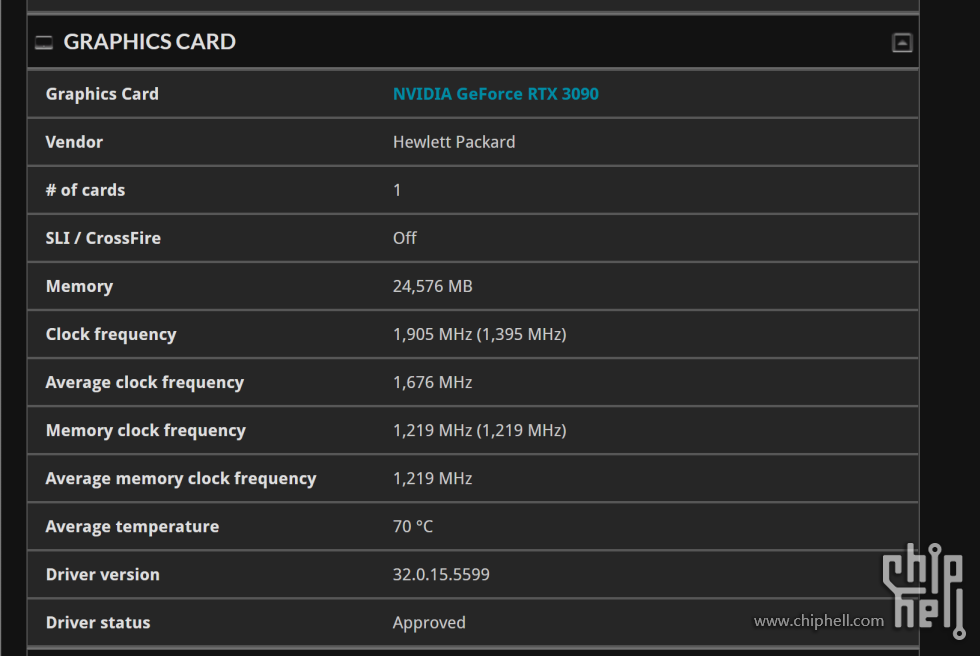Select the average clock value '1,676 MHz'
This screenshot has width=980, height=656.
pyautogui.click(x=432, y=383)
